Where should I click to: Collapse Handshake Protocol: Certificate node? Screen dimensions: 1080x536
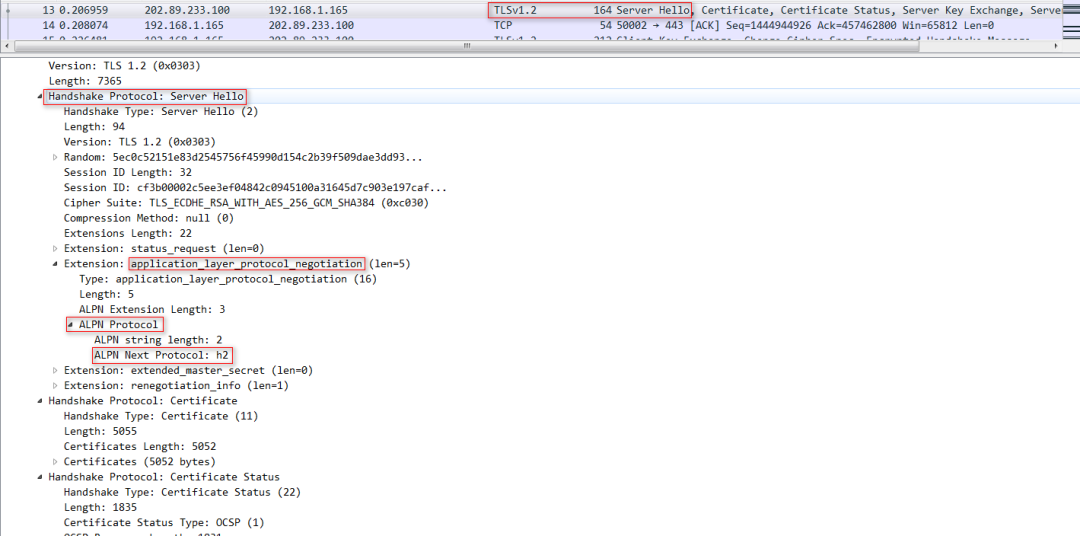pos(40,401)
